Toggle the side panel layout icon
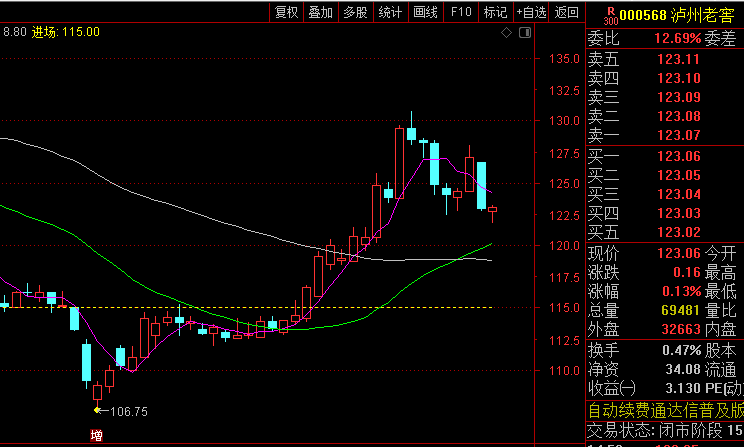 pos(525,33)
